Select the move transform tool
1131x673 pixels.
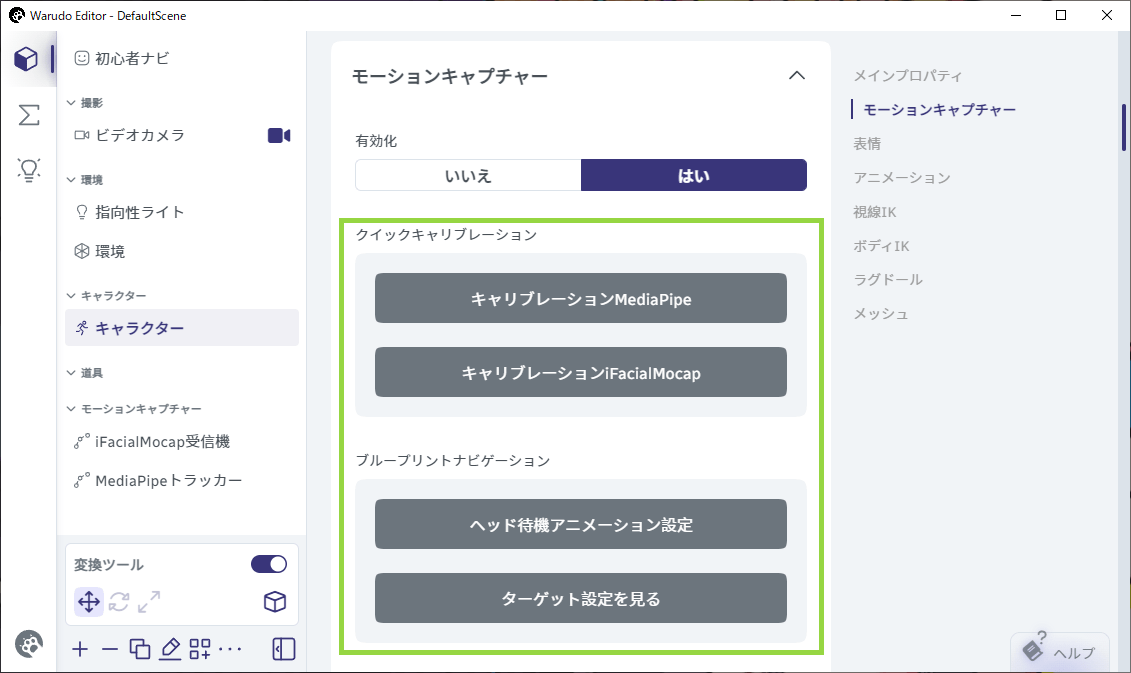click(89, 602)
